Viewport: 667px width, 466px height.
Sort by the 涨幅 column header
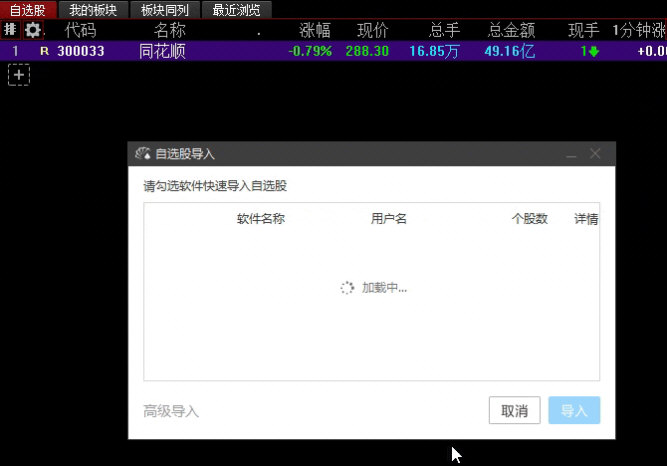(314, 30)
